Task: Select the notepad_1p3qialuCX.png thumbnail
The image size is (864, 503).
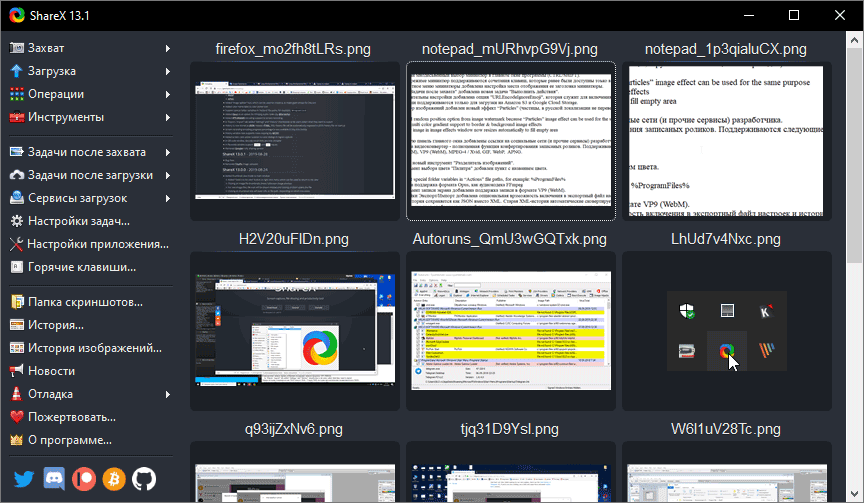Action: [727, 141]
